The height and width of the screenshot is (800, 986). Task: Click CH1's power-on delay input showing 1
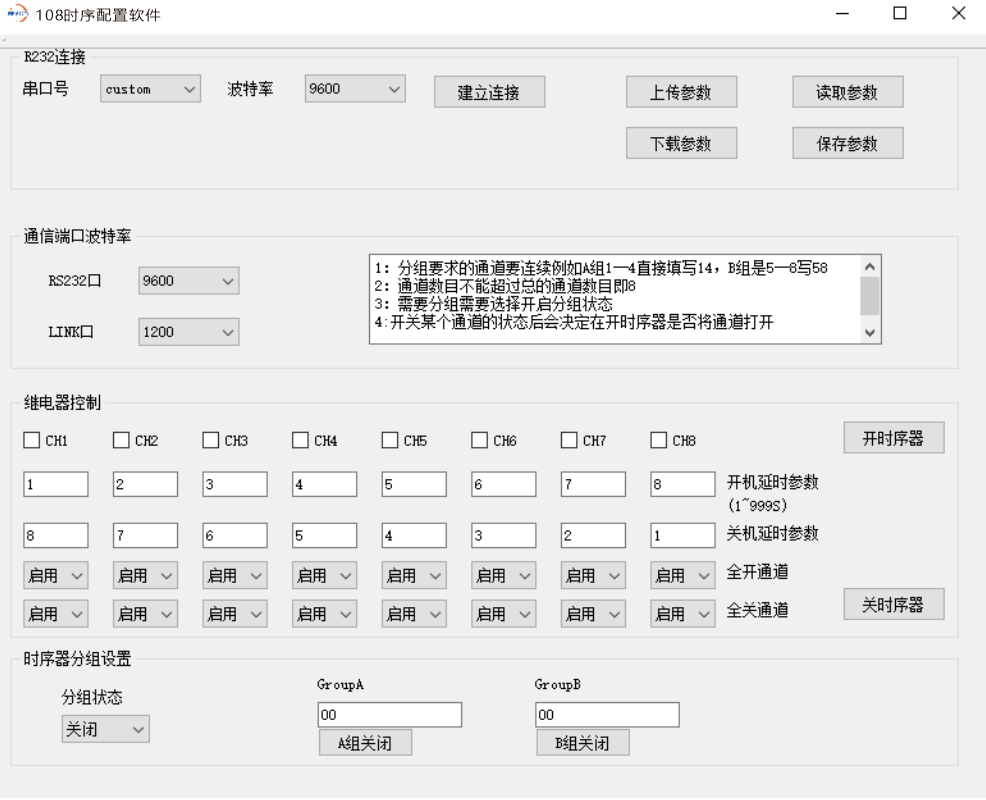[x=55, y=483]
